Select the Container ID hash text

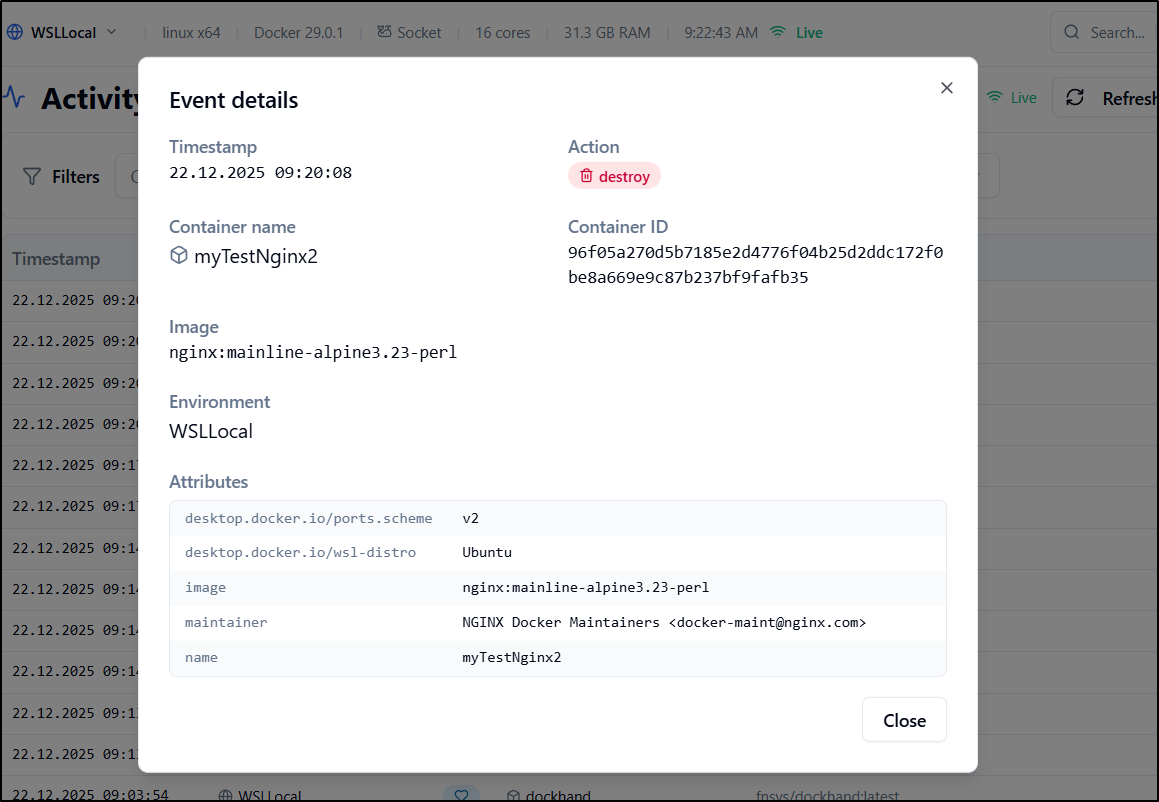[x=755, y=265]
